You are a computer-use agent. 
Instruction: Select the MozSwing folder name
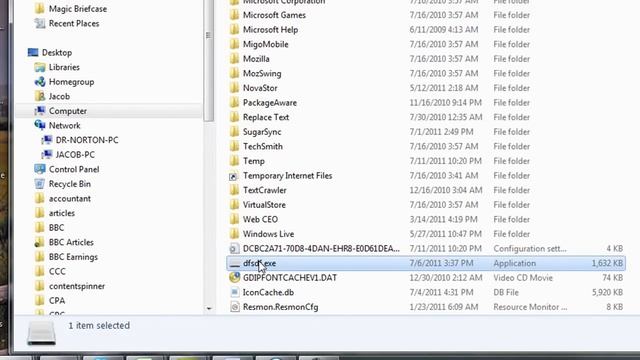262,73
